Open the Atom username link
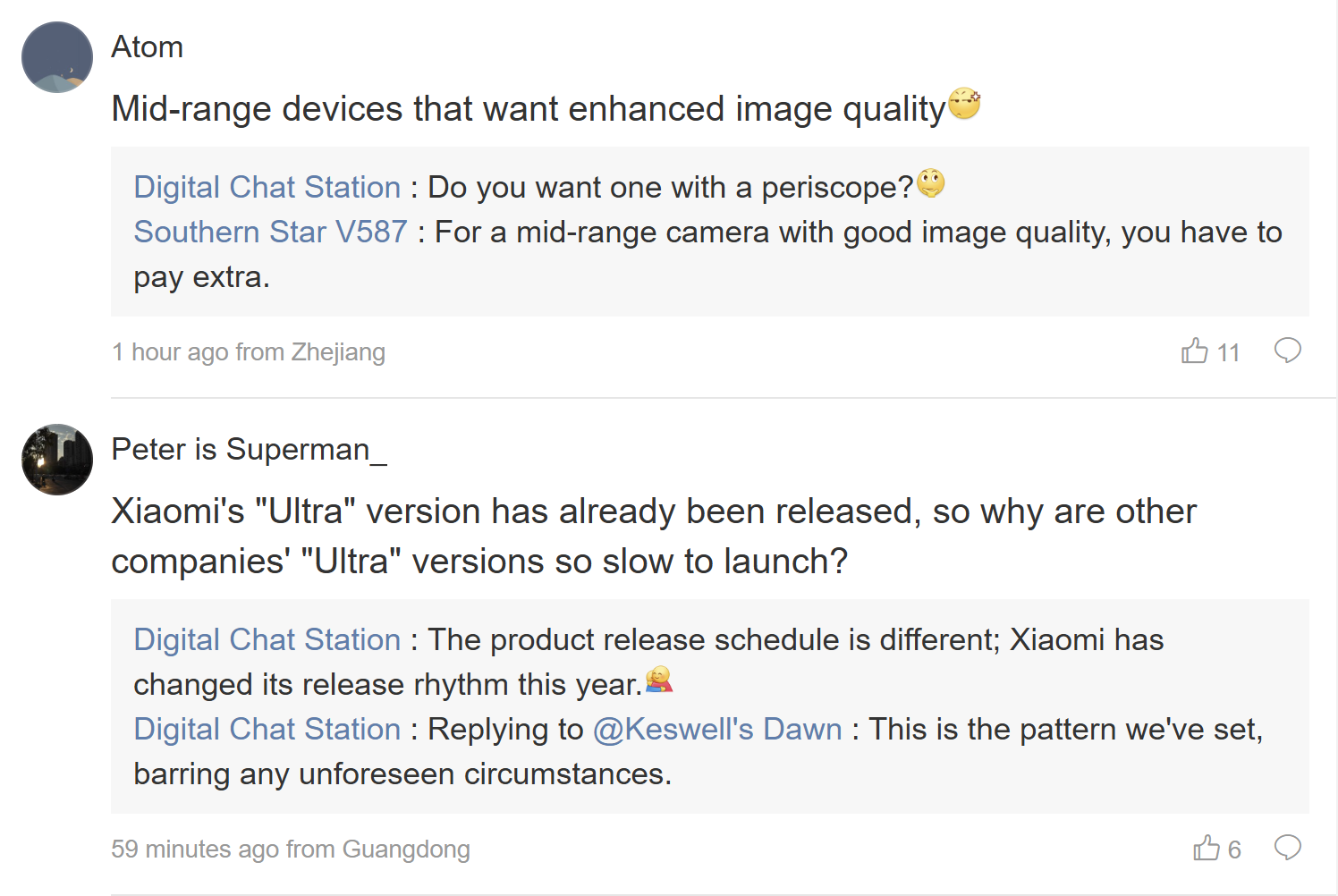The width and height of the screenshot is (1338, 896). click(x=148, y=46)
